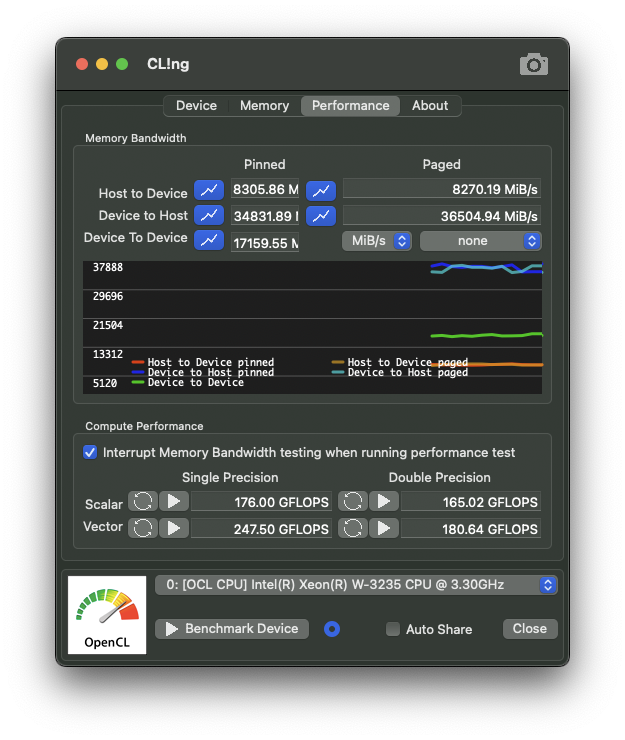
Task: Enable the Auto Share checkbox
Action: [393, 629]
